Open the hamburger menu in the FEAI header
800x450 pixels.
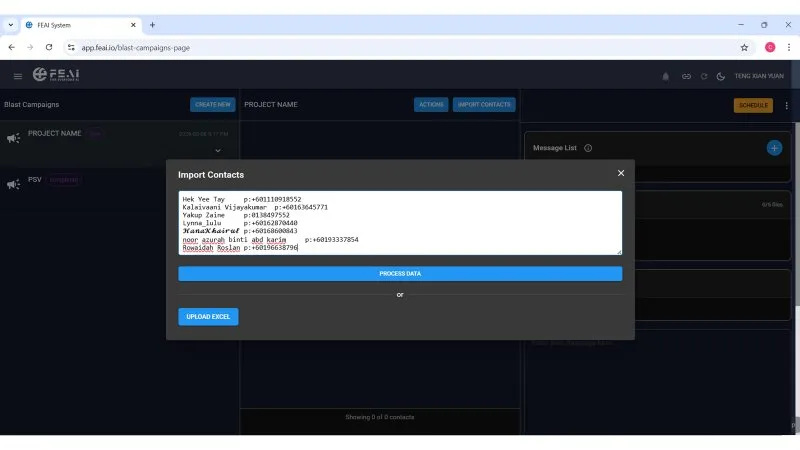[18, 77]
